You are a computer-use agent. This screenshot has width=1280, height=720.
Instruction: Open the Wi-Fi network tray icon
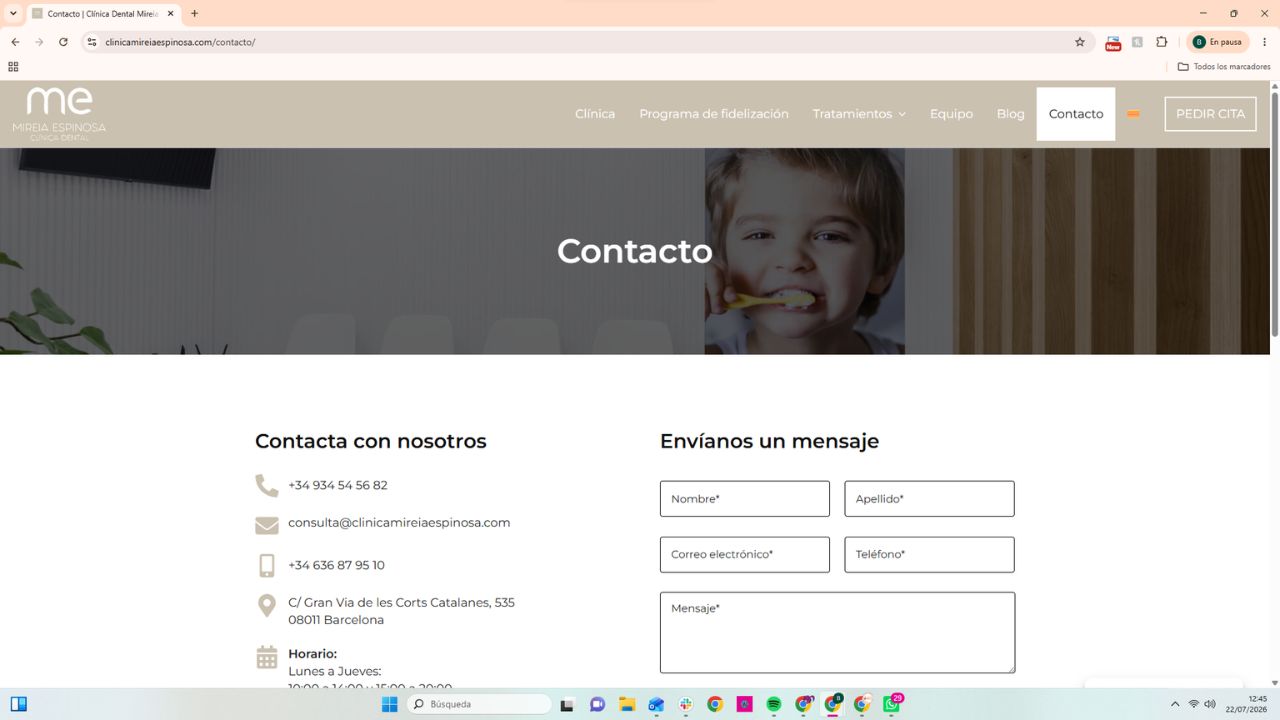[x=1194, y=704]
